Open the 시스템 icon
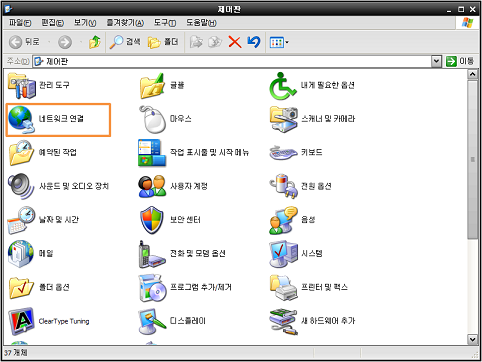 tap(283, 254)
